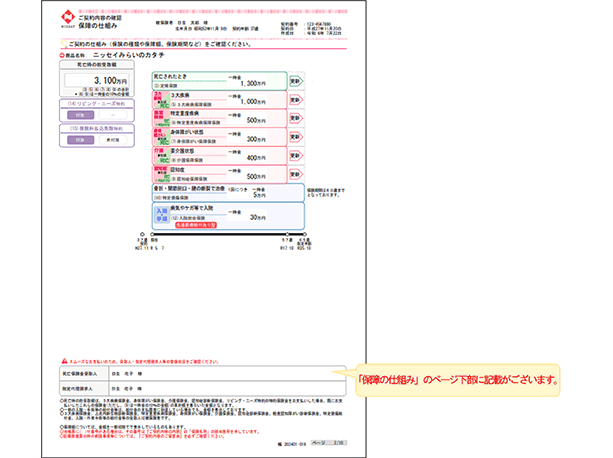Click the 死亡保険金受取人 label cell
Screen dimensions: 613x458
84,374
